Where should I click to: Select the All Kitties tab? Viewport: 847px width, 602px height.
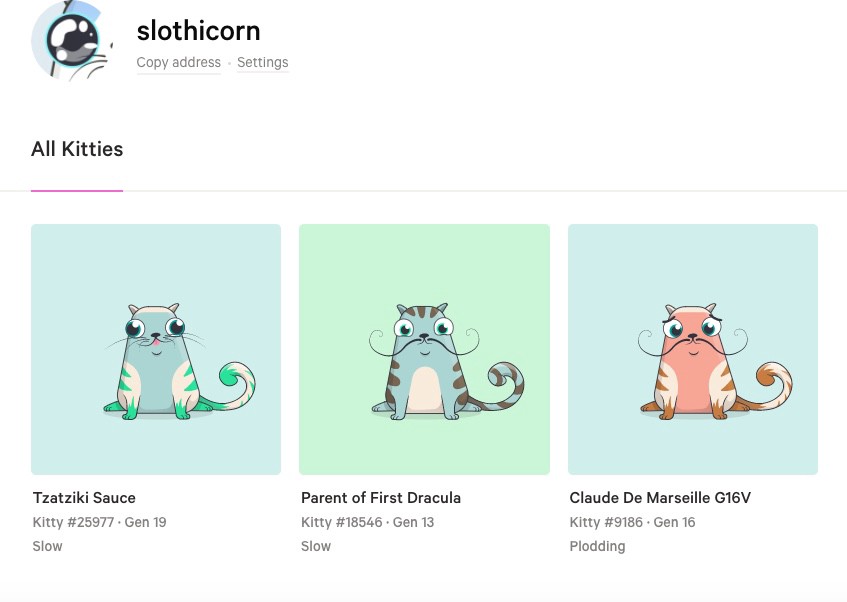pyautogui.click(x=77, y=150)
